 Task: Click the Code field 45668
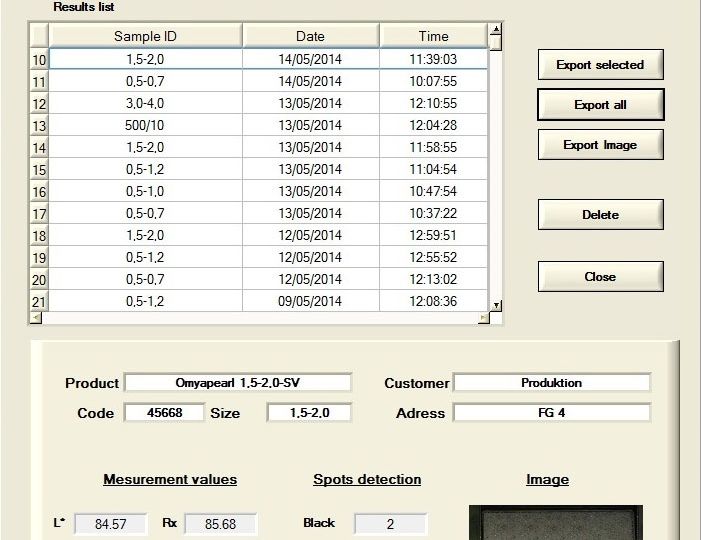tap(164, 412)
